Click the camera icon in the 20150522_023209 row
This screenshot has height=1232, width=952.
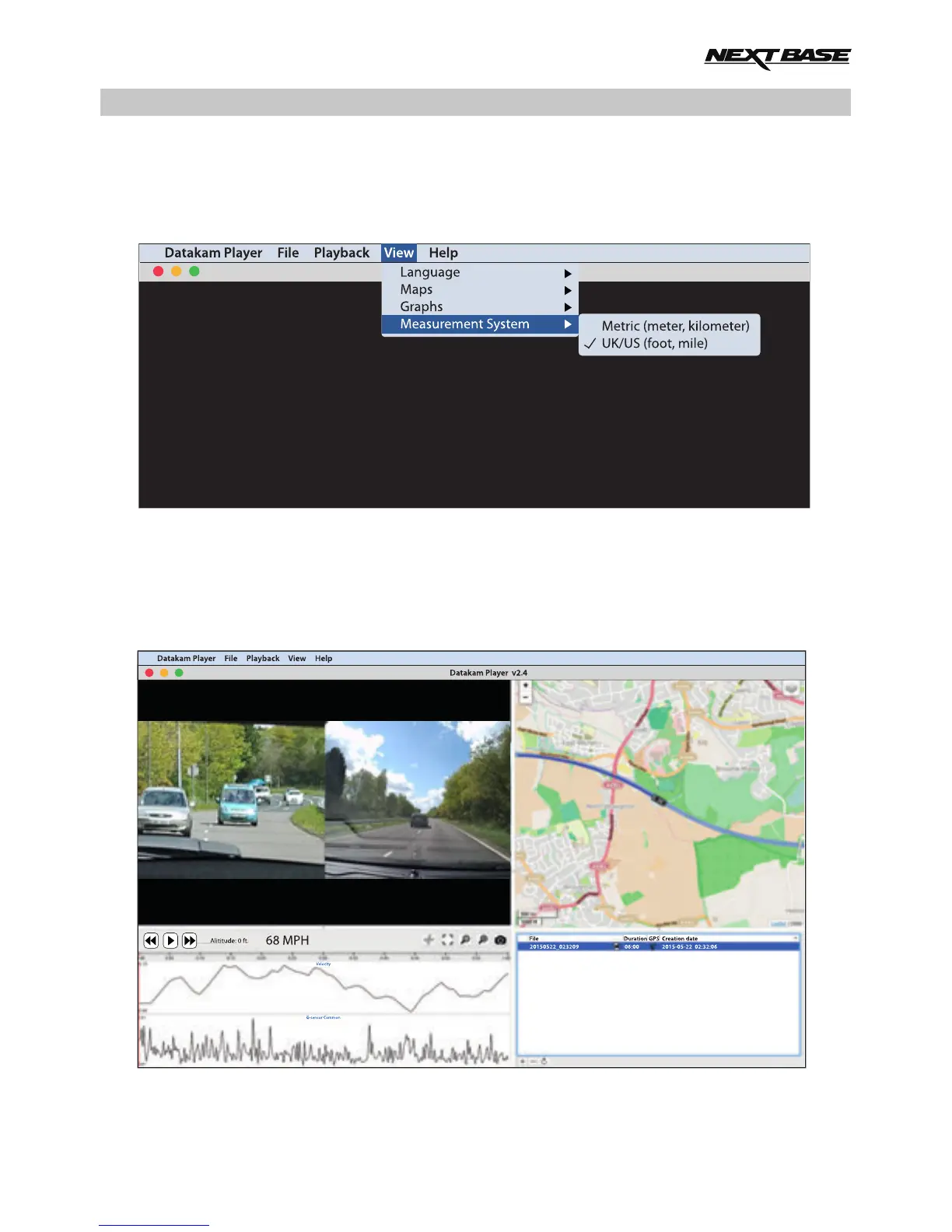pyautogui.click(x=617, y=947)
